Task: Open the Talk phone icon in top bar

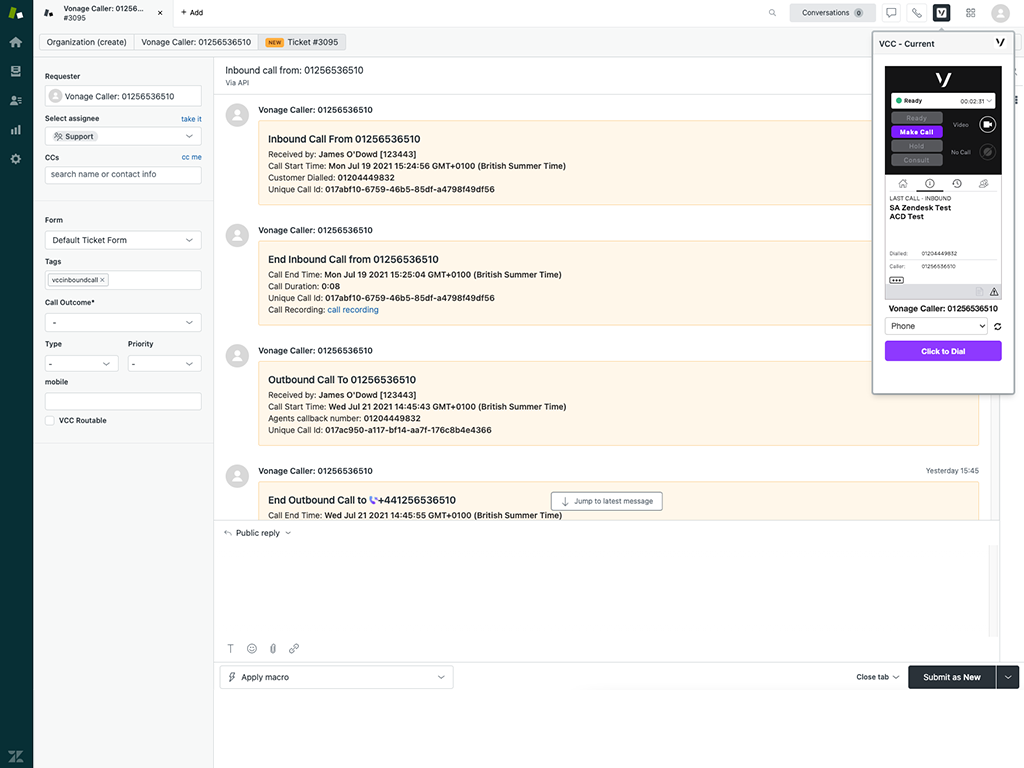Action: [917, 12]
